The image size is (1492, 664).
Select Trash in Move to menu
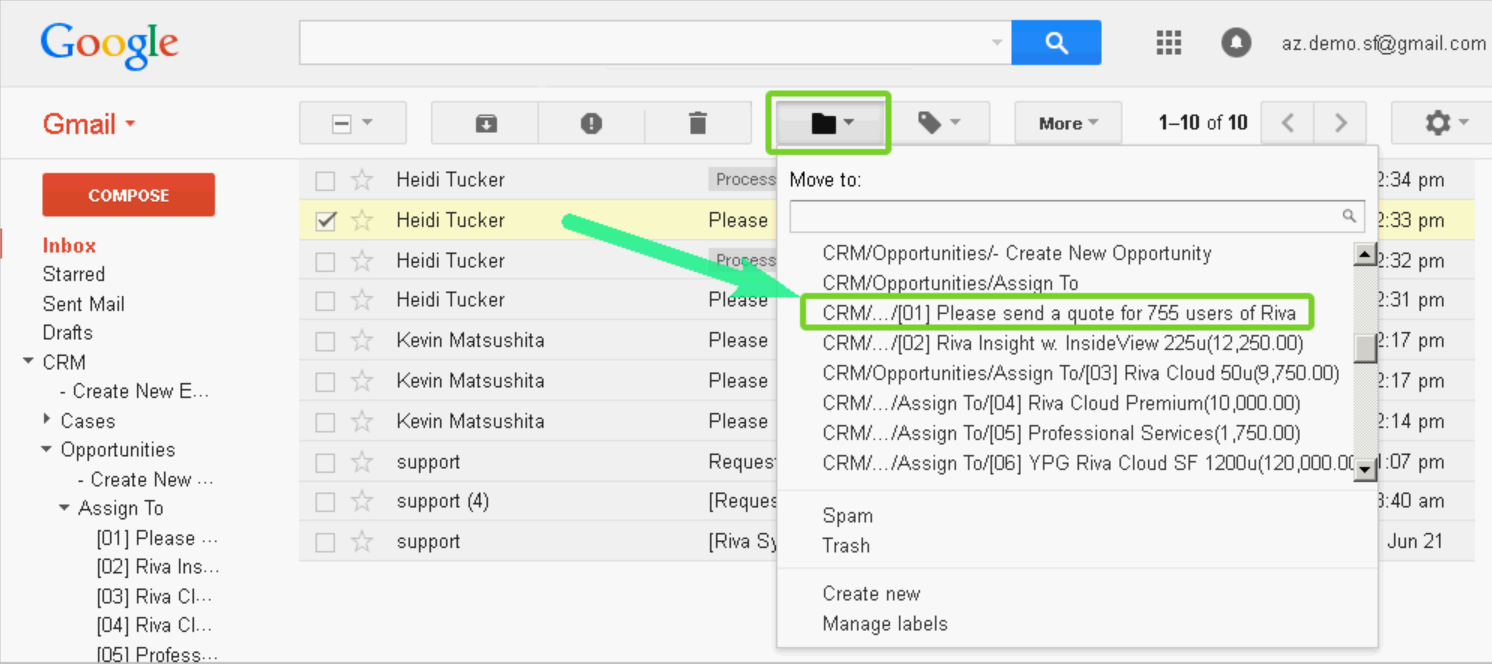click(x=846, y=546)
